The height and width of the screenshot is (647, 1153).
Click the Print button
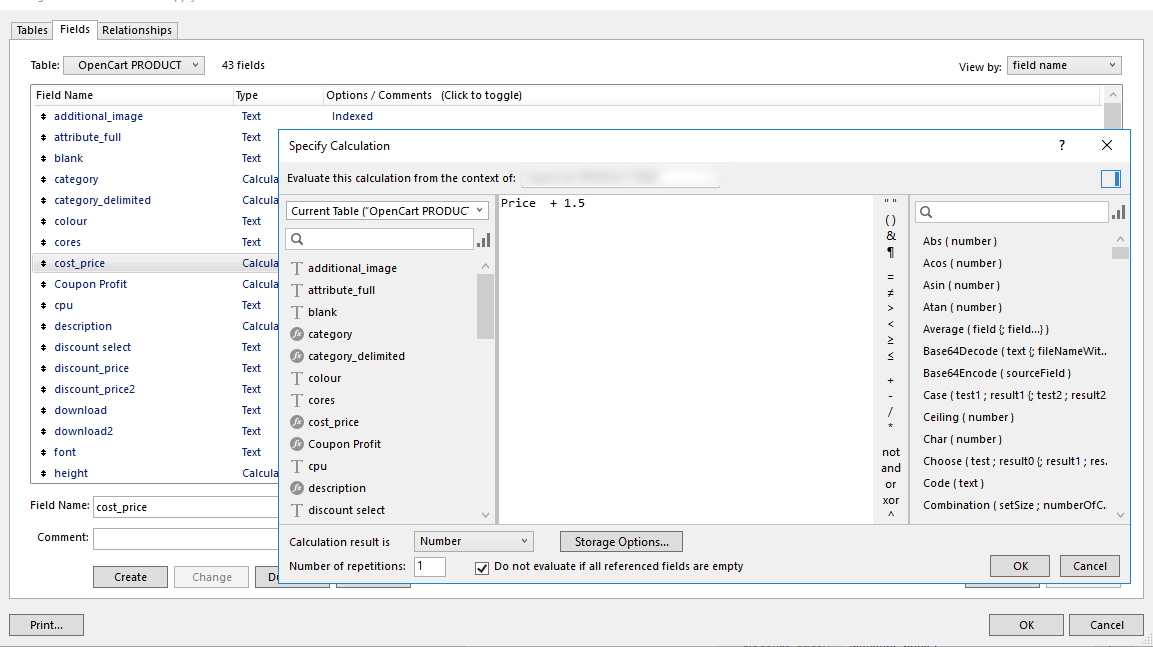[x=46, y=625]
